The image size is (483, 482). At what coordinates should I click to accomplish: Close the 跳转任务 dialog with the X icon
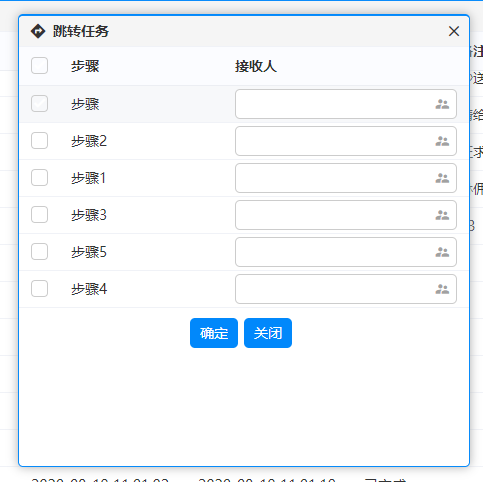[x=454, y=31]
